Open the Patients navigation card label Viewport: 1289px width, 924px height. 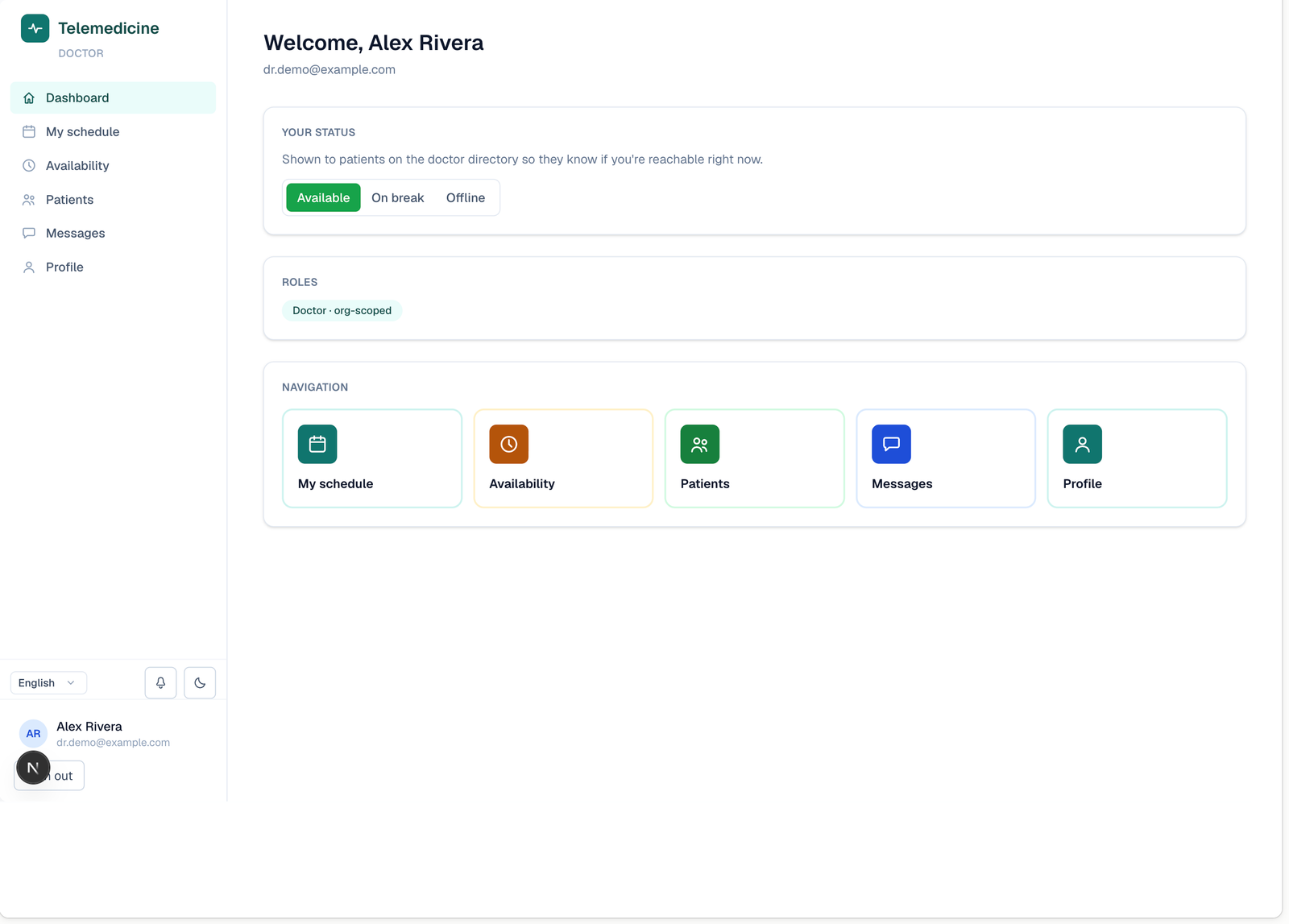click(705, 483)
